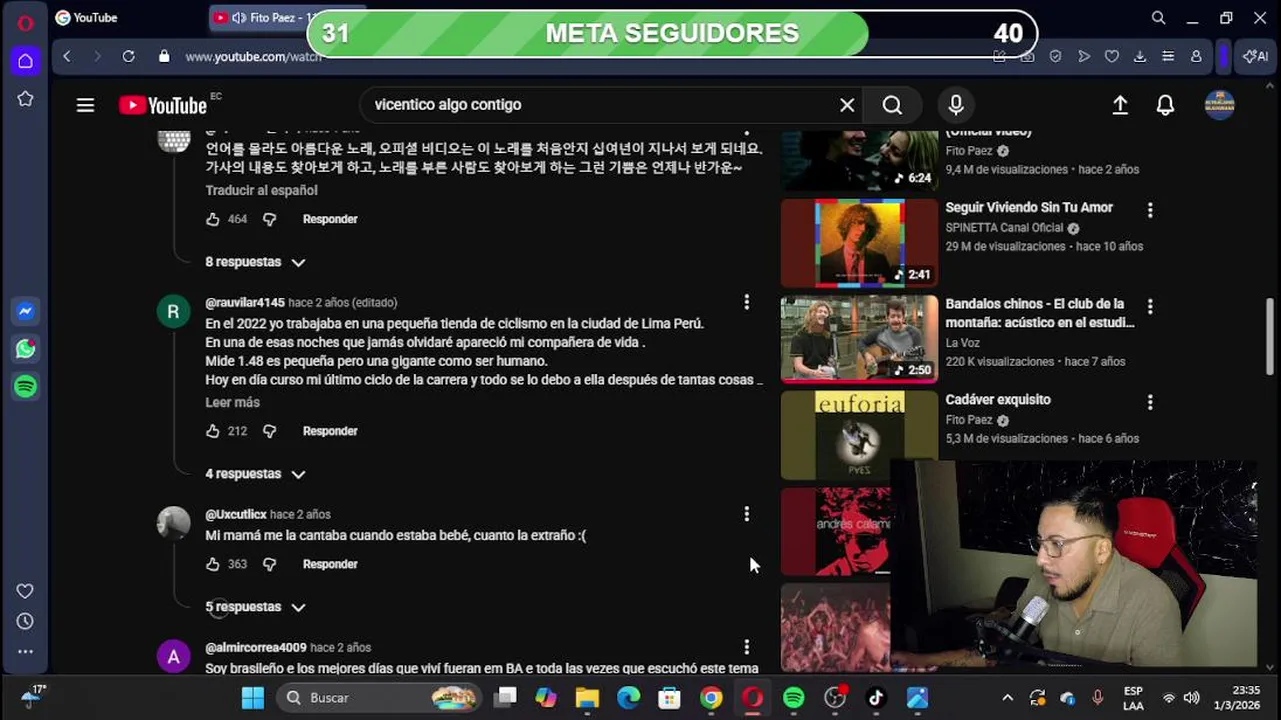
Task: Open Spotify from the taskbar
Action: (794, 698)
